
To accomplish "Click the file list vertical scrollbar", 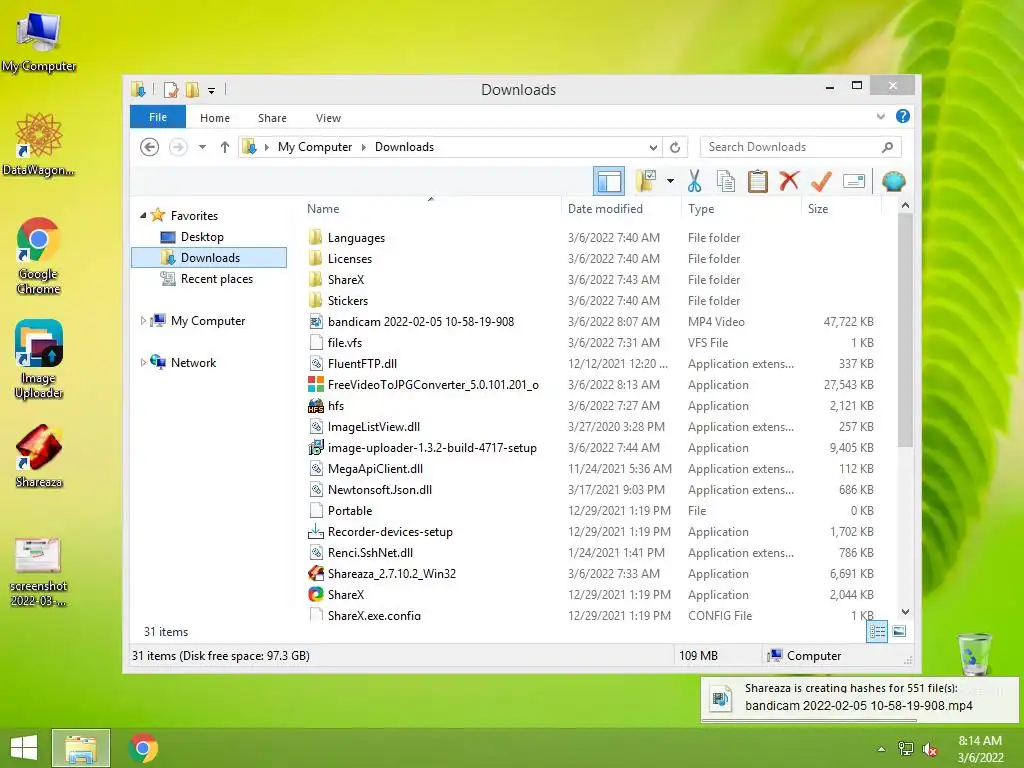I will pyautogui.click(x=904, y=330).
